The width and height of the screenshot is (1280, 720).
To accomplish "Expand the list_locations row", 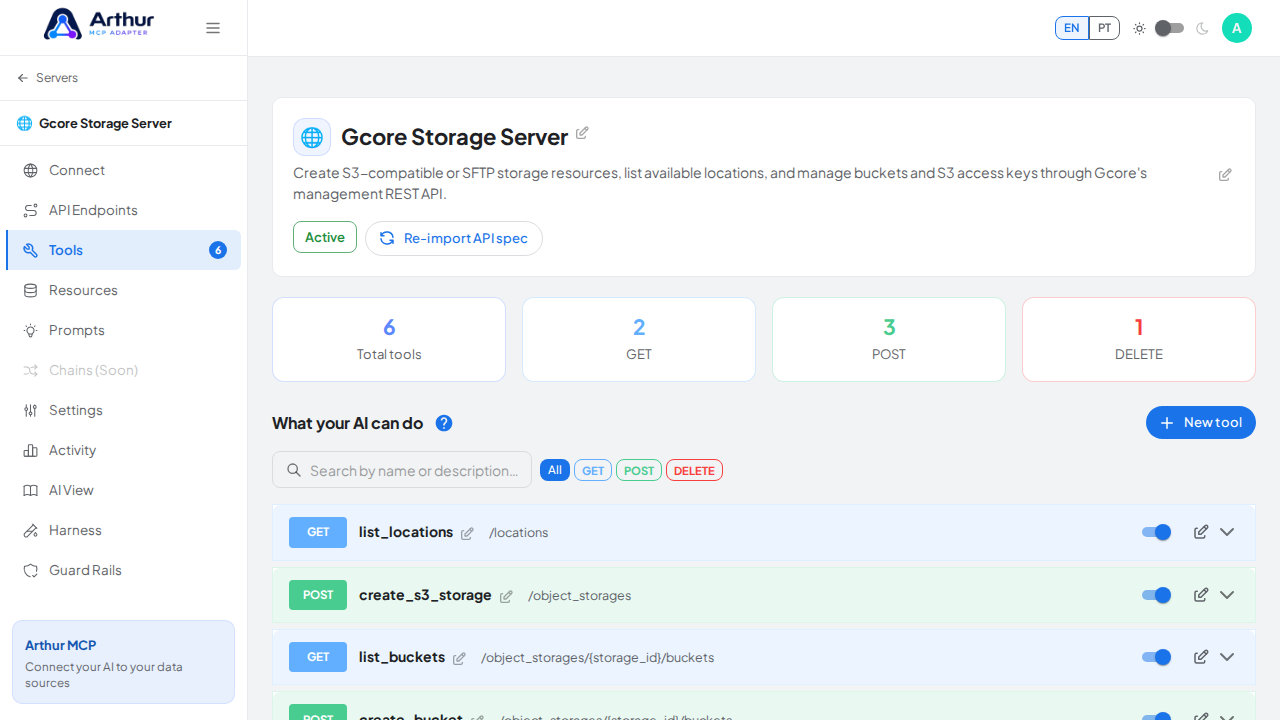I will pos(1227,532).
